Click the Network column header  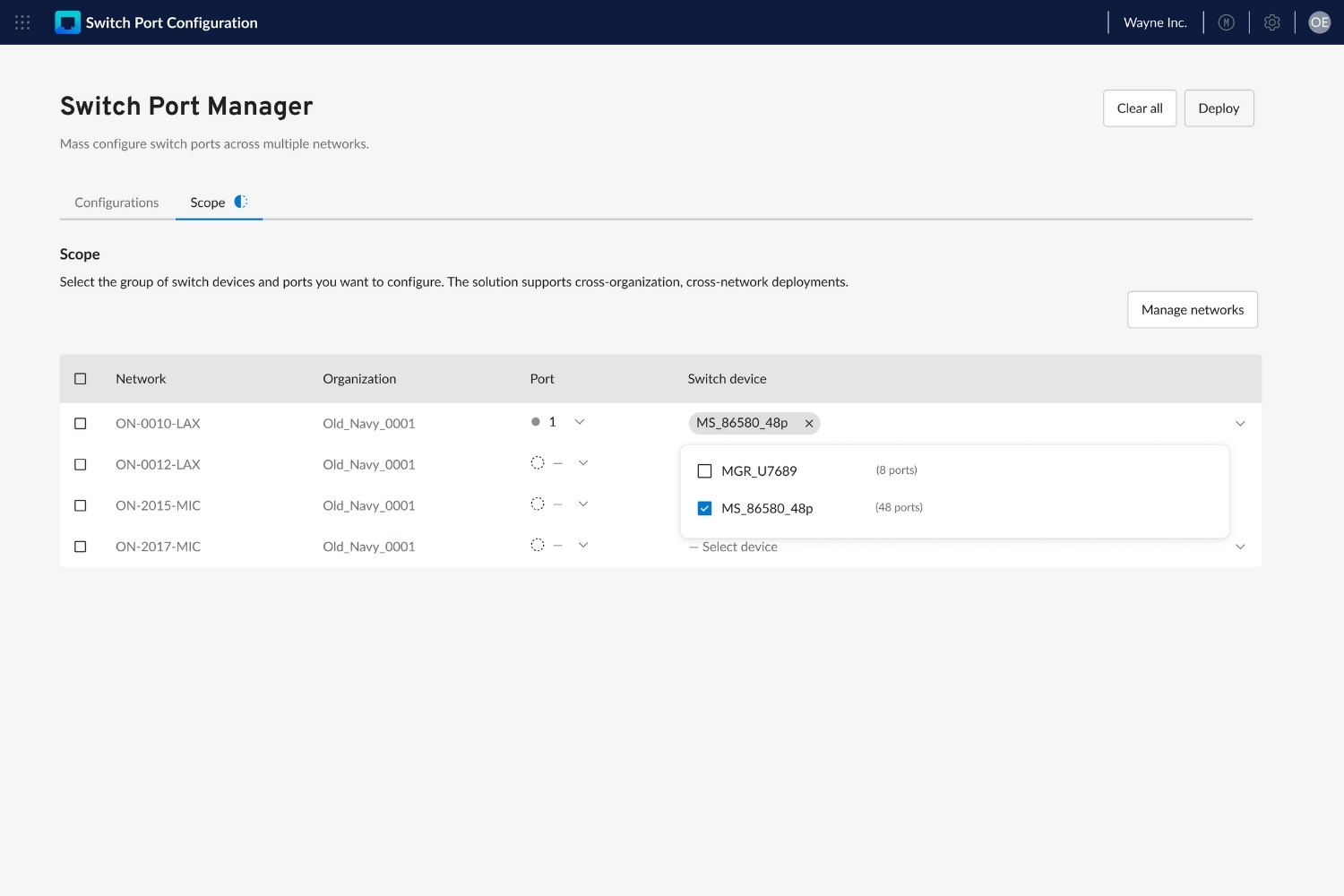click(141, 379)
